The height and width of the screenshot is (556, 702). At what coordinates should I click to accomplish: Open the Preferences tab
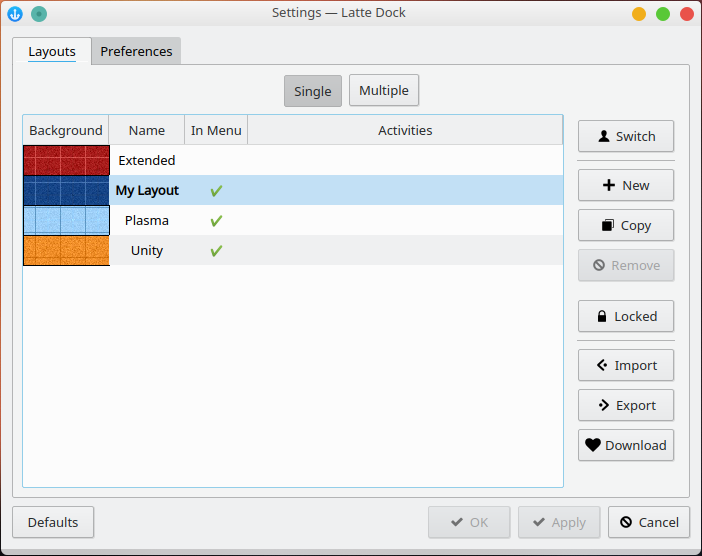coord(136,51)
